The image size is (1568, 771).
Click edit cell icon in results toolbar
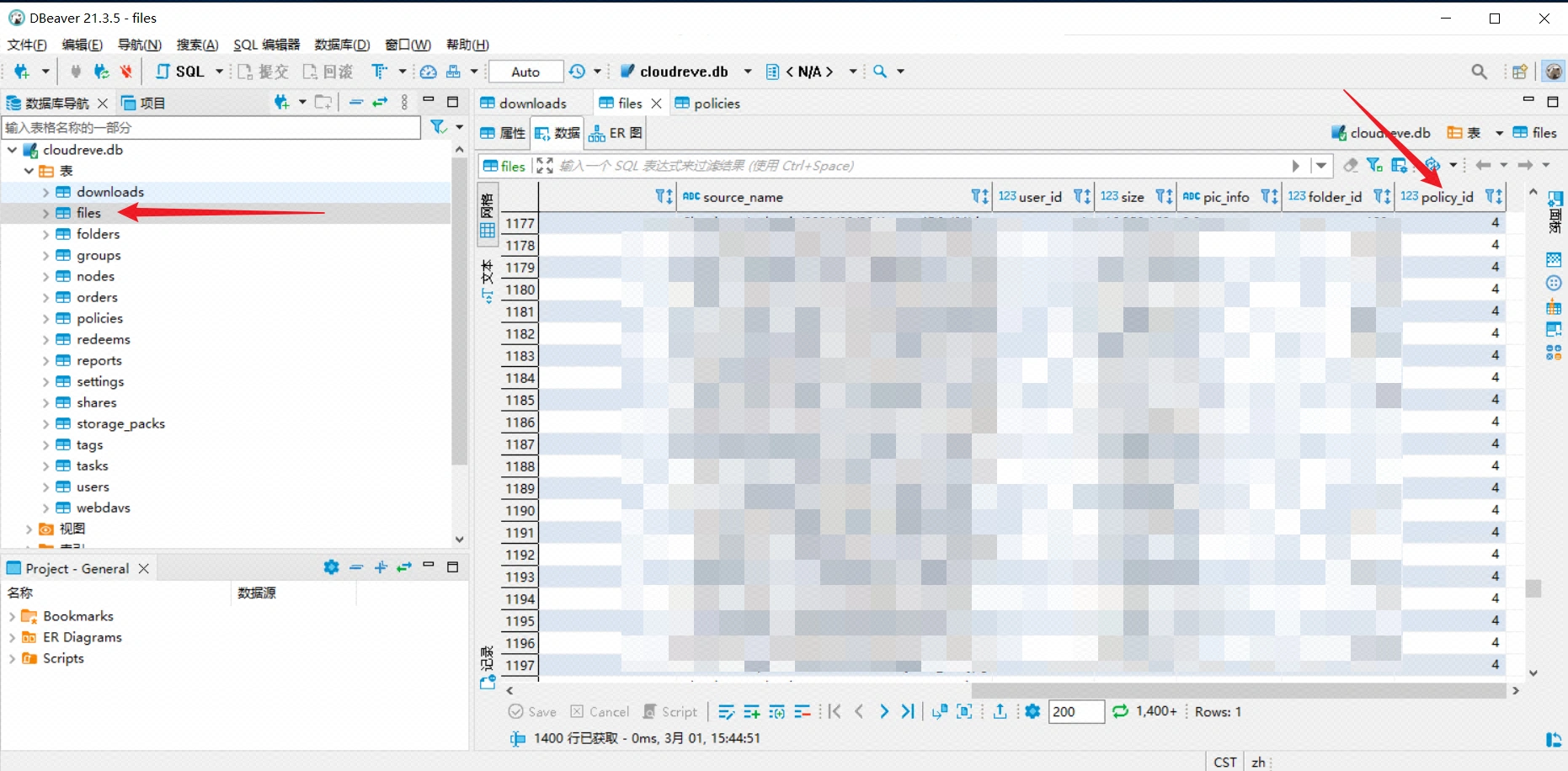[x=726, y=712]
